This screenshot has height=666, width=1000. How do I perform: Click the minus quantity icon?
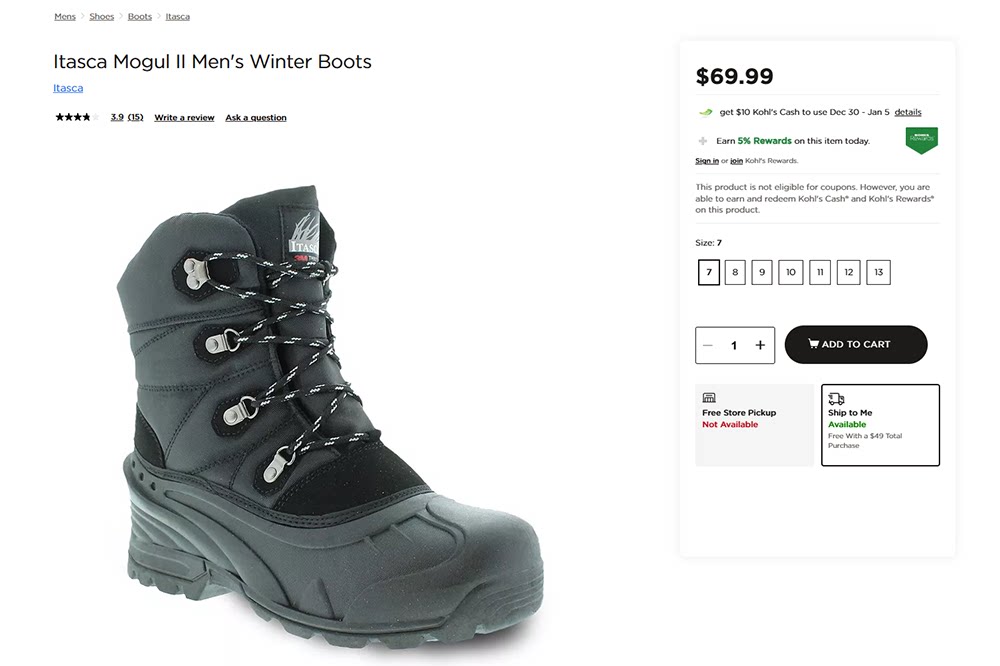708,345
